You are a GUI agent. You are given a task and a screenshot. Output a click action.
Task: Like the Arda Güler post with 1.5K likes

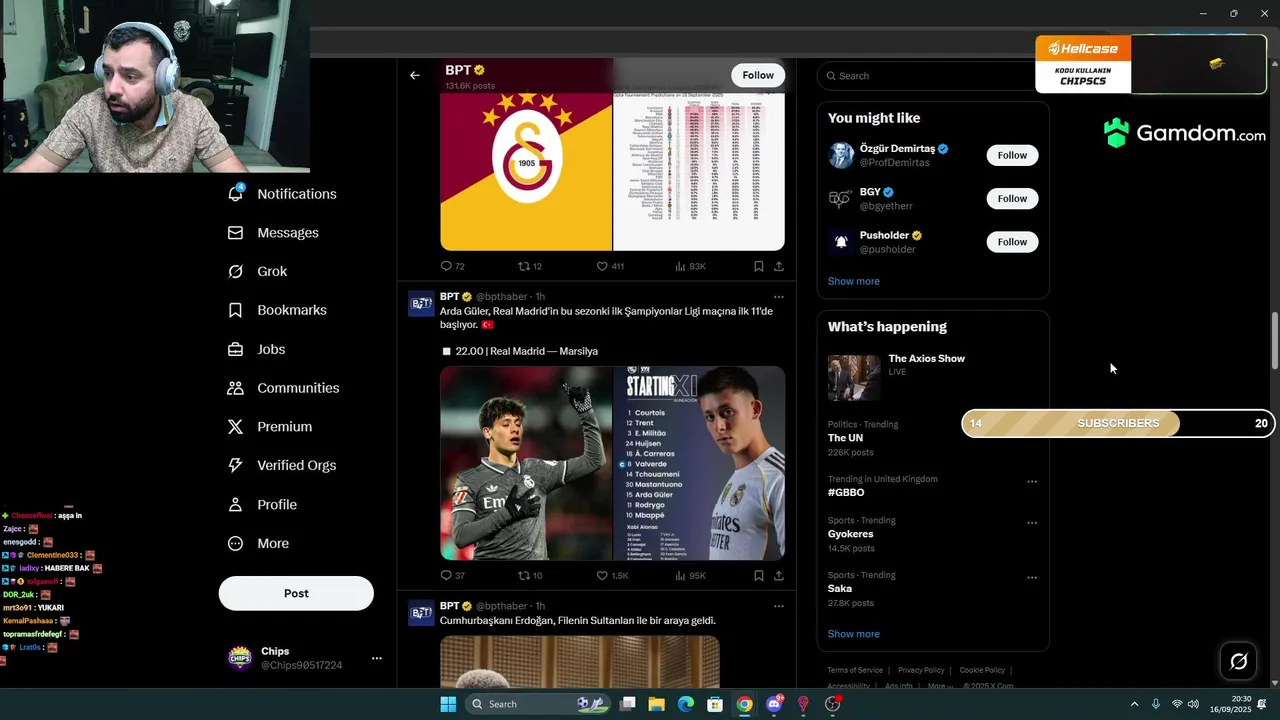pyautogui.click(x=602, y=575)
